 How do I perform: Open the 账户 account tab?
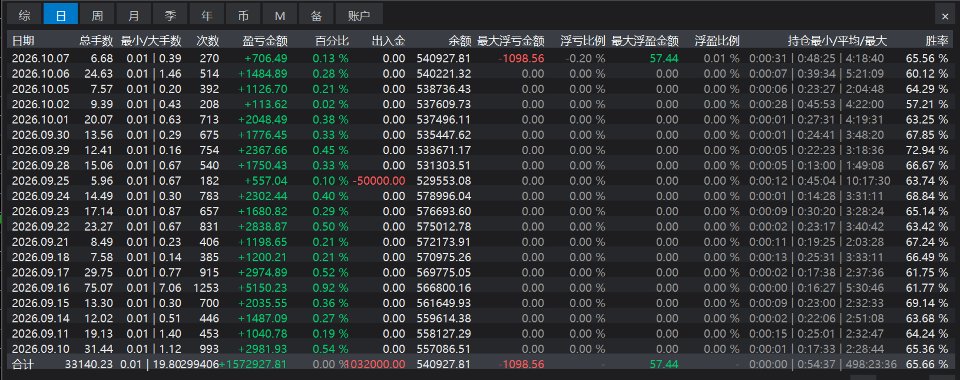pyautogui.click(x=359, y=15)
